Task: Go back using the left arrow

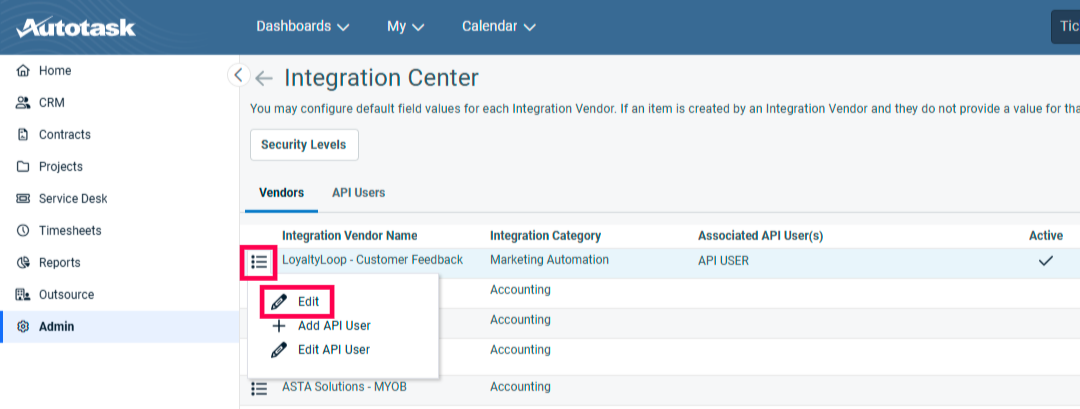Action: (264, 79)
